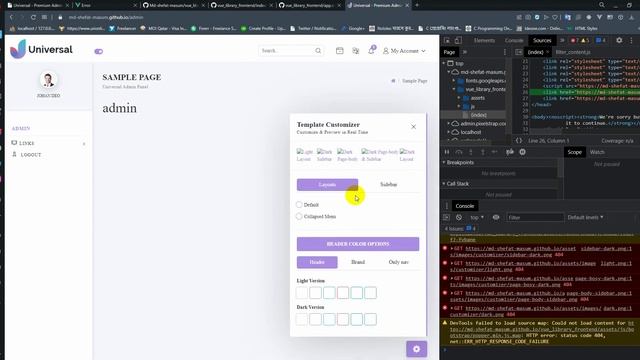This screenshot has width=640, height=360.
Task: Click Logout in the sidebar
Action: click(x=27, y=155)
